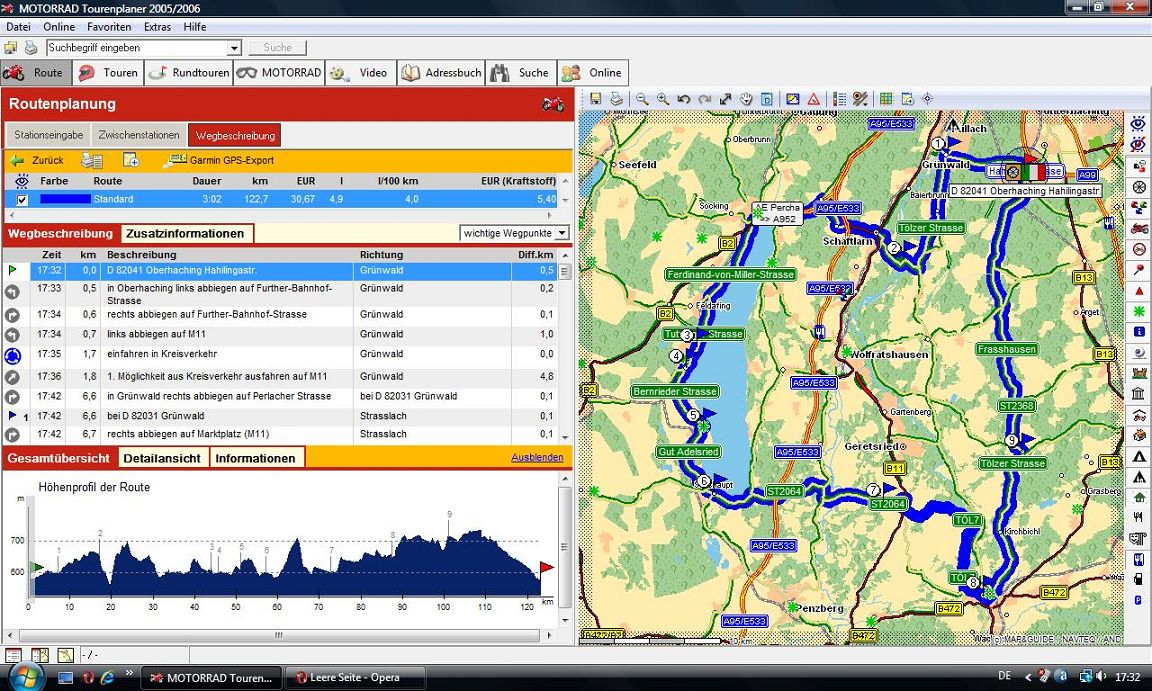Click the Zurück back button
The image size is (1152, 691).
click(37, 160)
